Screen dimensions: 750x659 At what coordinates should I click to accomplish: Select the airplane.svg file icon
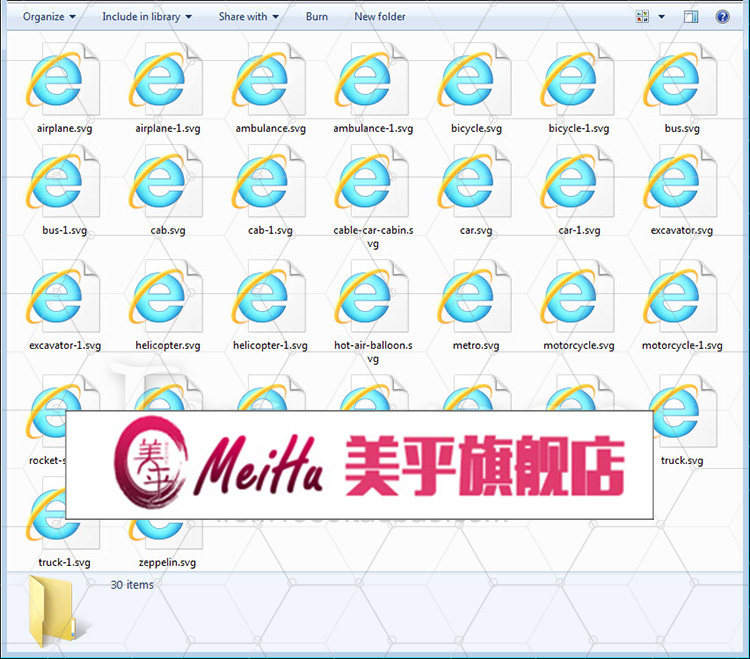click(x=63, y=79)
